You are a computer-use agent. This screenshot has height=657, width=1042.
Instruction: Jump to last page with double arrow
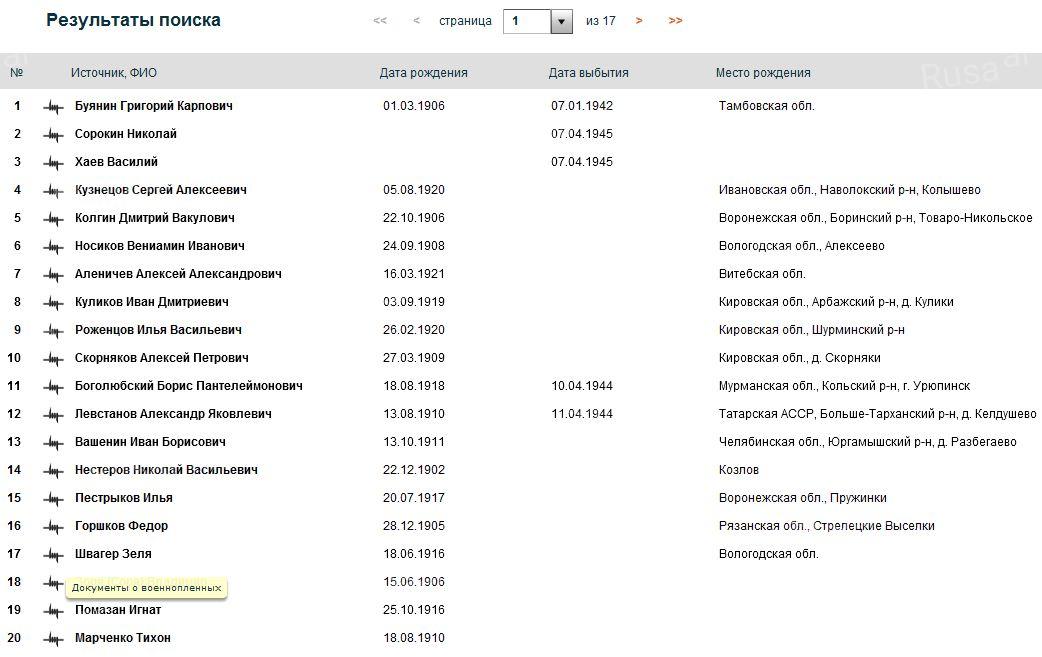click(675, 21)
